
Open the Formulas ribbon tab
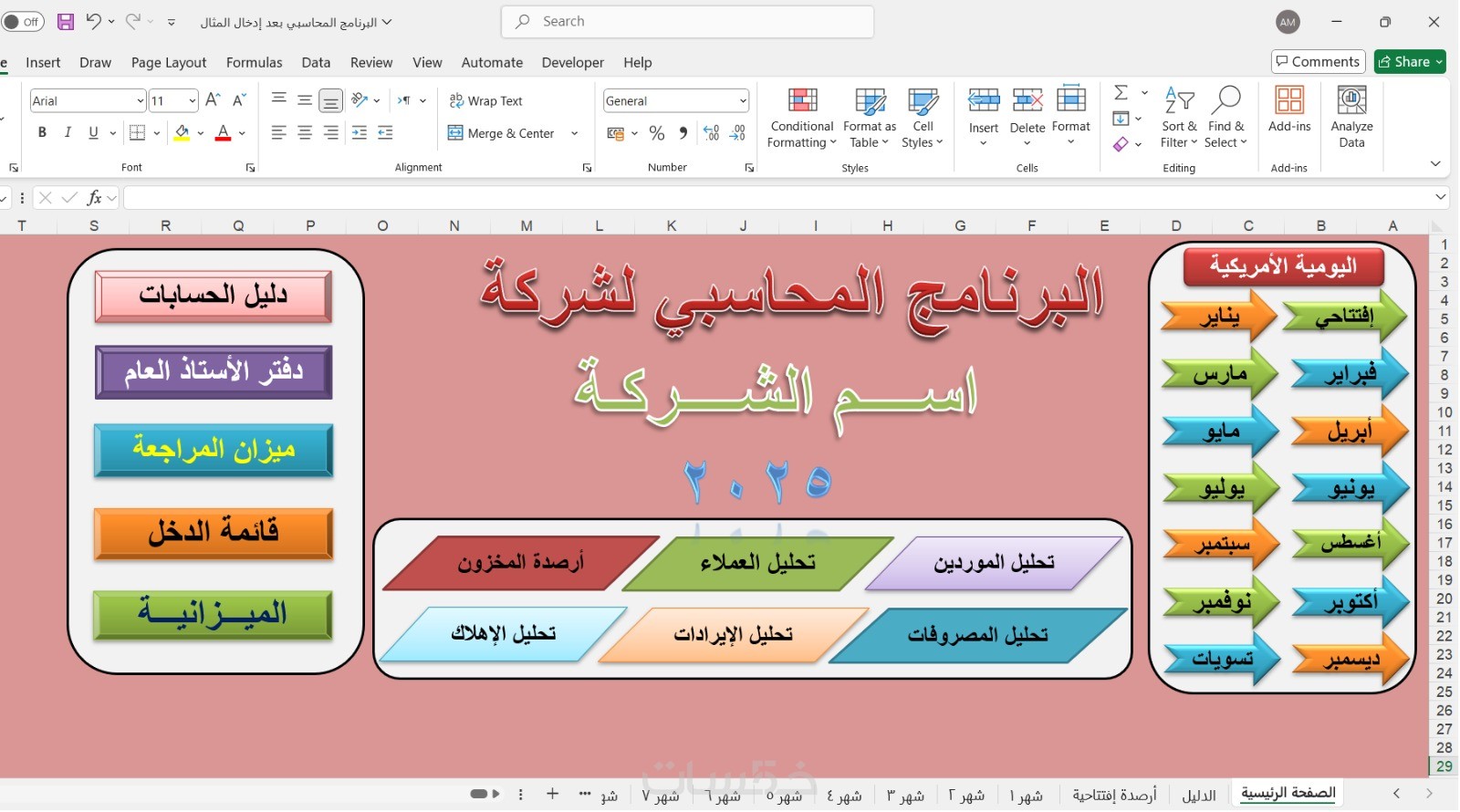click(x=254, y=63)
